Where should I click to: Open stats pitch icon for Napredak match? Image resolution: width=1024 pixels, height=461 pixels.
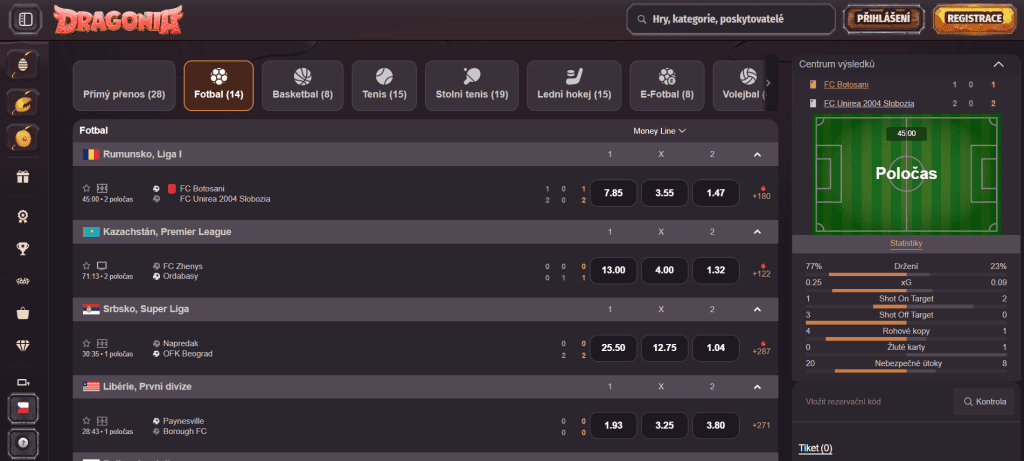pyautogui.click(x=101, y=343)
